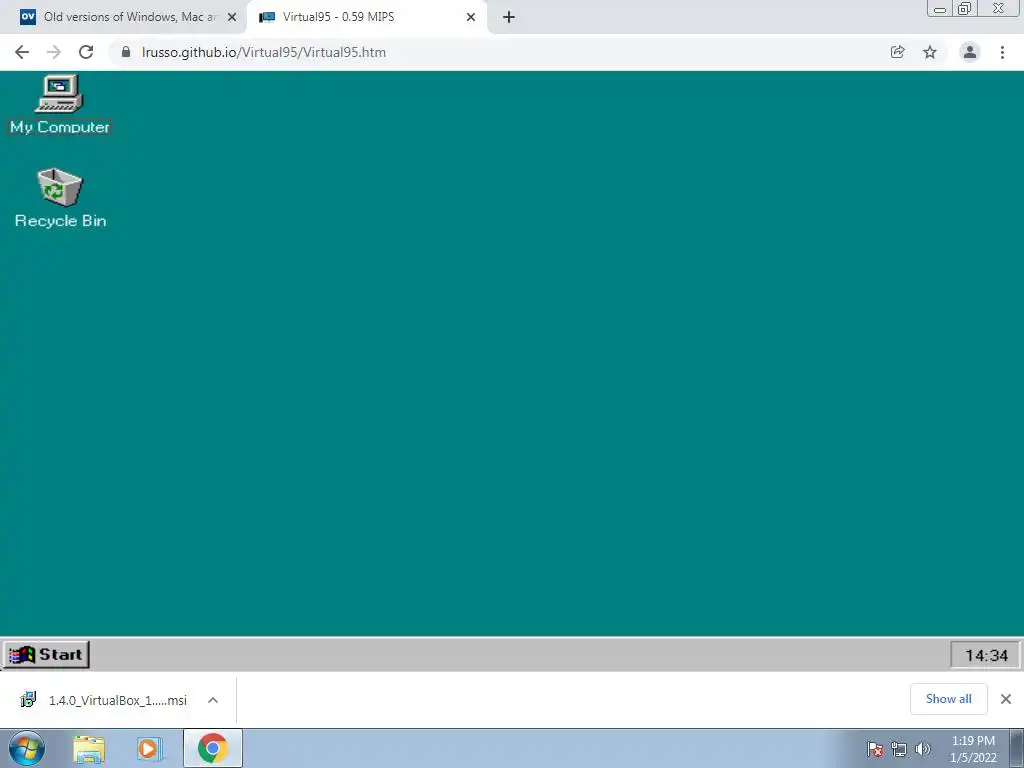
Task: Open the volume speaker tray icon
Action: (x=923, y=749)
